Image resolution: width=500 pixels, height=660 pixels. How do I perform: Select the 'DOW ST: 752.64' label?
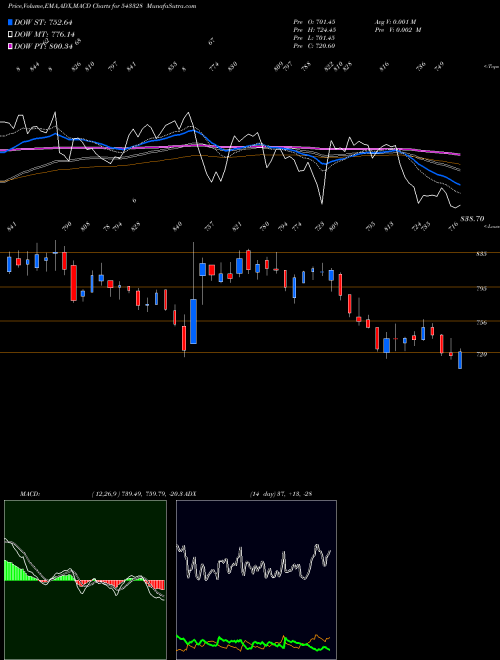[x=43, y=22]
